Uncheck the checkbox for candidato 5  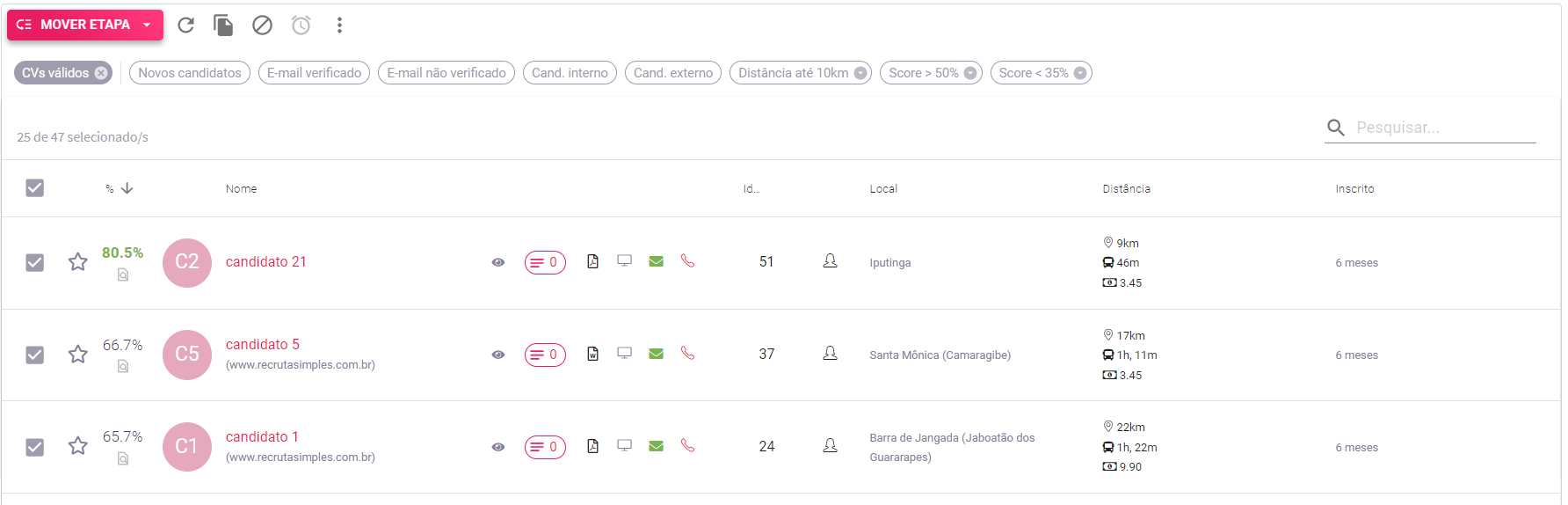34,355
